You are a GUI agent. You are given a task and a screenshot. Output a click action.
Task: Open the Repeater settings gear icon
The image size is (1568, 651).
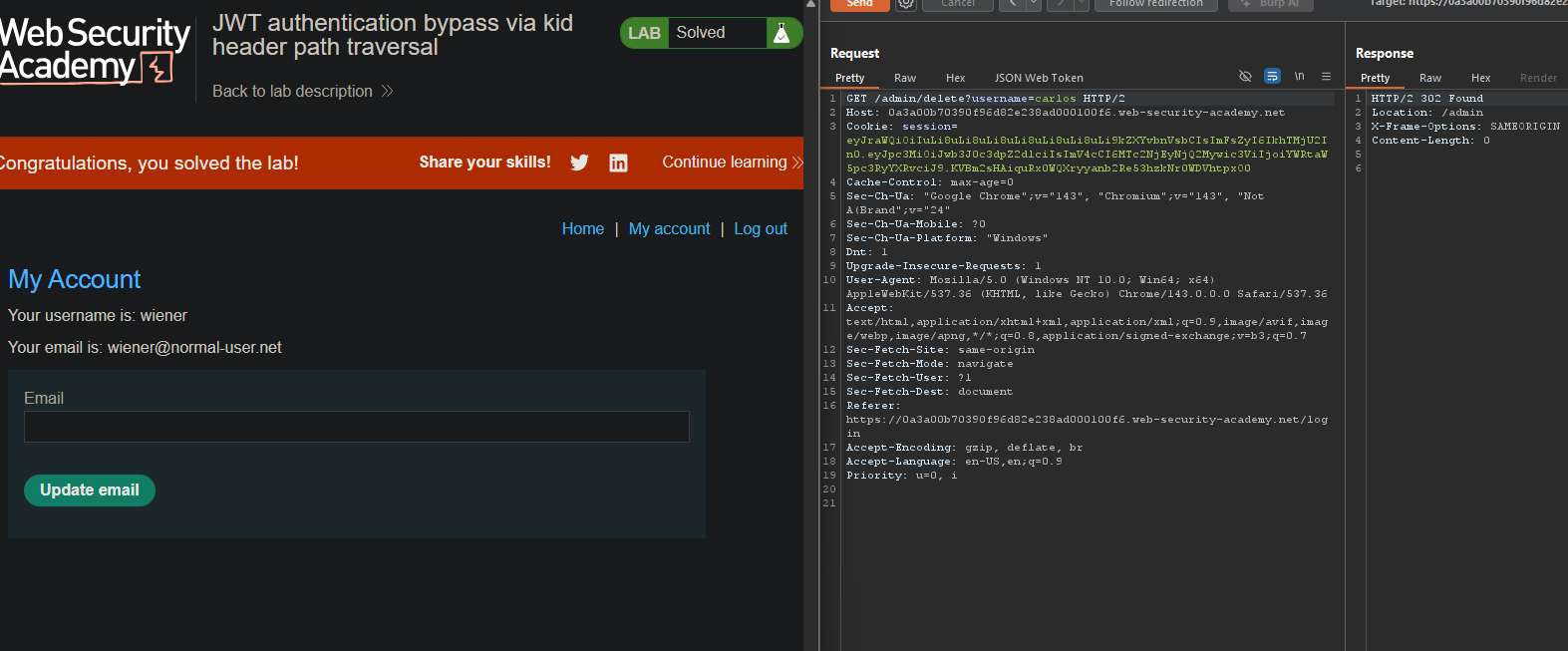pos(906,4)
